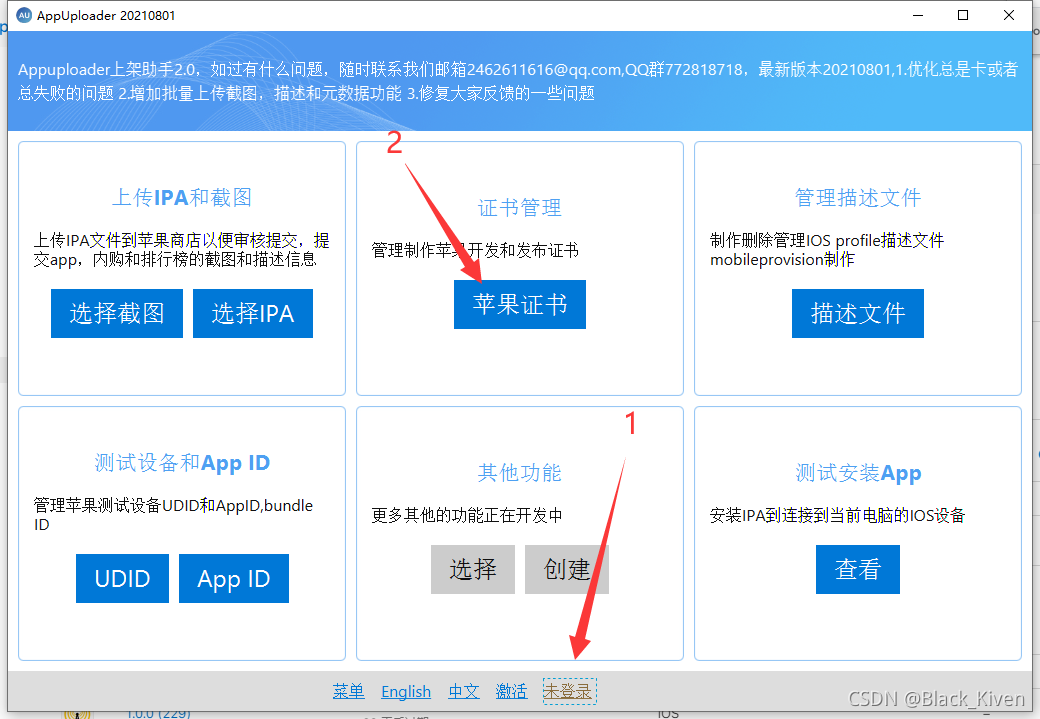
Task: Click the 选择IPA button
Action: [253, 313]
